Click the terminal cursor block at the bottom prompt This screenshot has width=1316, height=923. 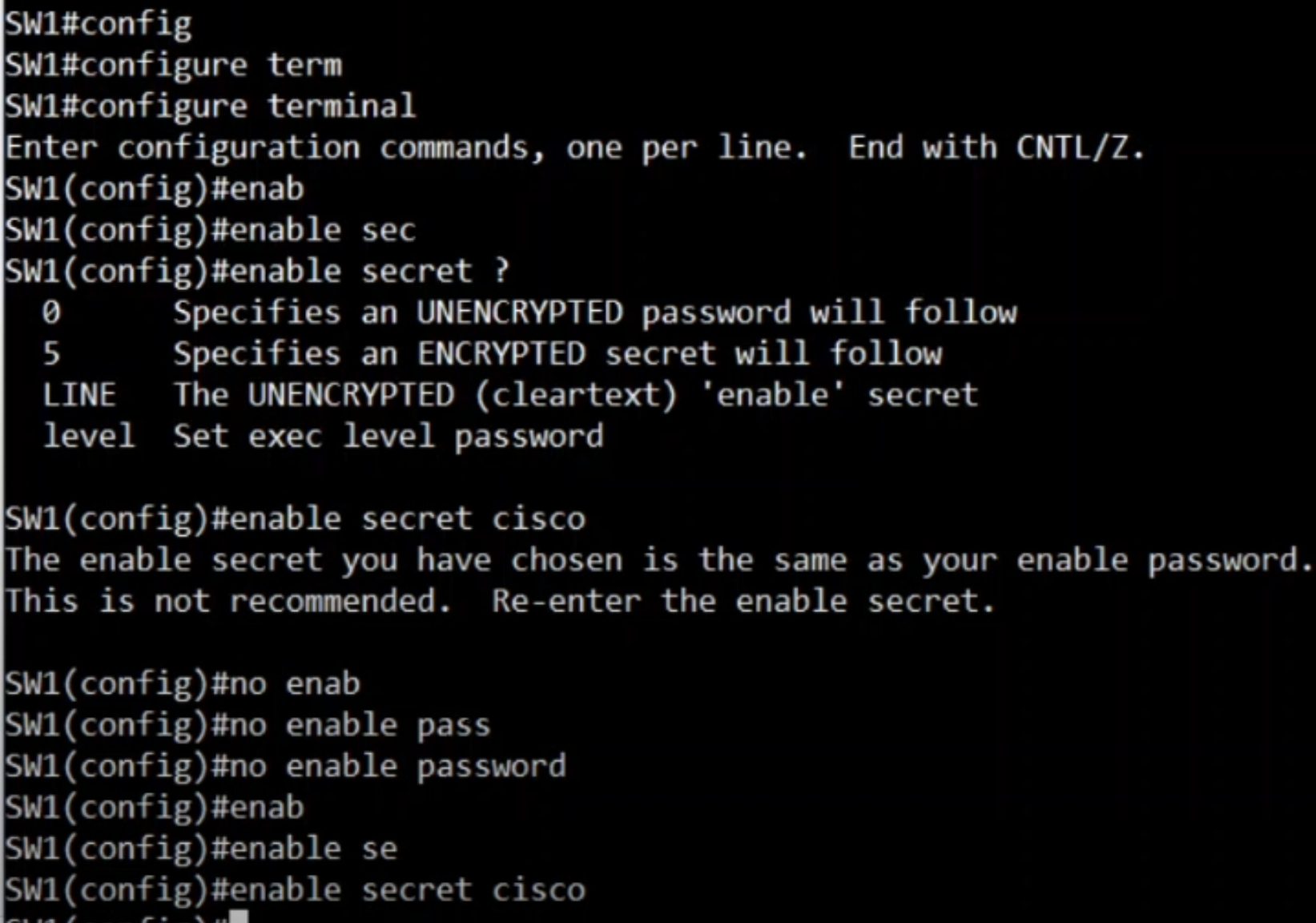[x=239, y=917]
